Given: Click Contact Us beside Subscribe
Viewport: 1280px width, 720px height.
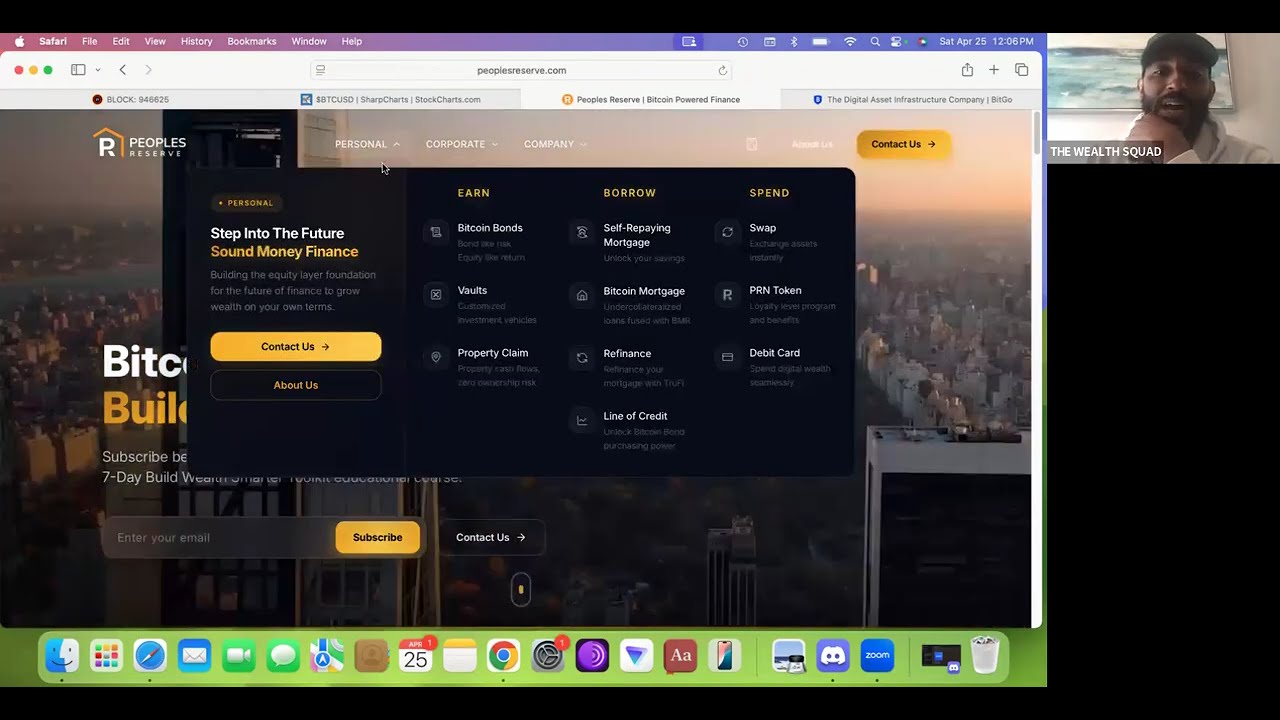Looking at the screenshot, I should pyautogui.click(x=491, y=537).
